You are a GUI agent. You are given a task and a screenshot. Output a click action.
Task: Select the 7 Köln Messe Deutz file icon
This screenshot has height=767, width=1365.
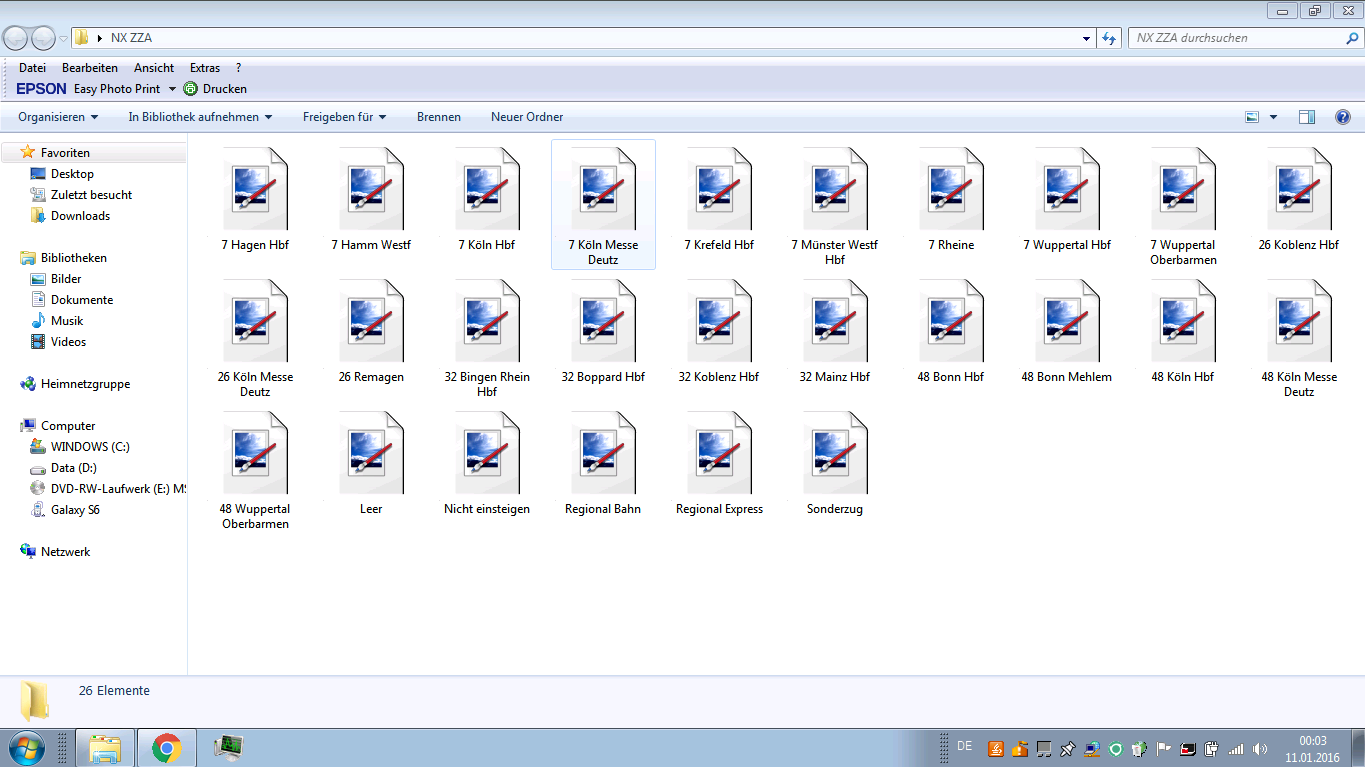point(603,189)
